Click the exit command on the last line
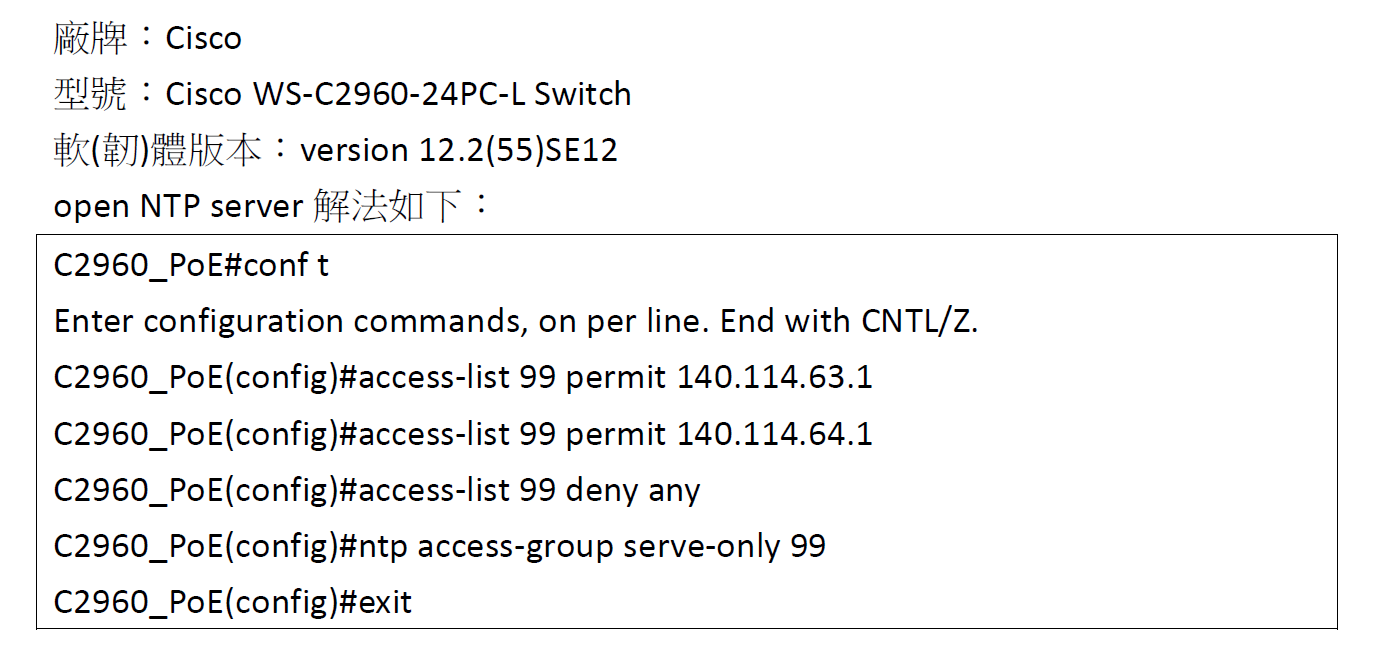The image size is (1389, 651). [385, 602]
